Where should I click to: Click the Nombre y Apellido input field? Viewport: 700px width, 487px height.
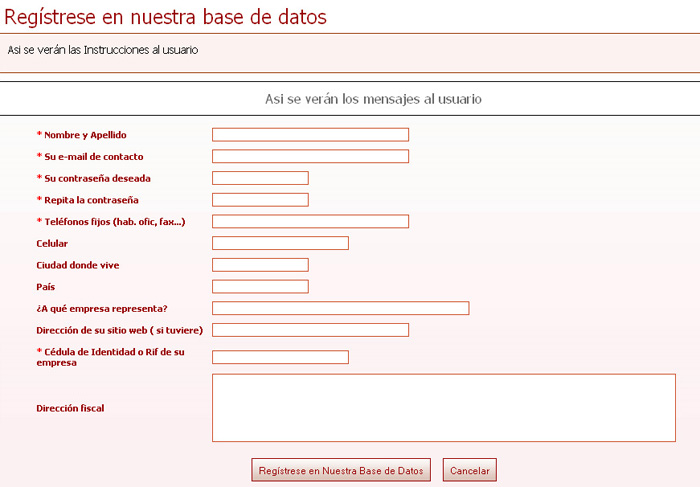[310, 135]
